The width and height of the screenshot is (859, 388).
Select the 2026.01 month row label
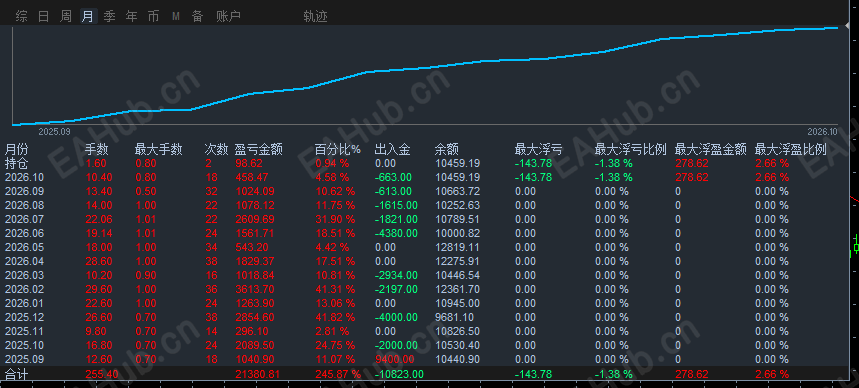(24, 303)
